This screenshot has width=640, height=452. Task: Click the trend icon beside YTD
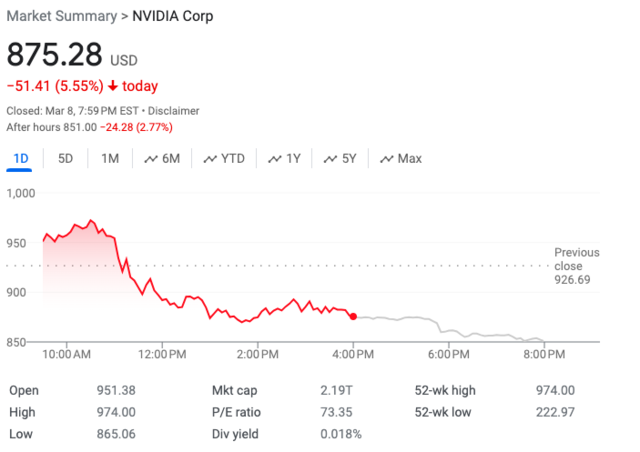click(x=210, y=159)
